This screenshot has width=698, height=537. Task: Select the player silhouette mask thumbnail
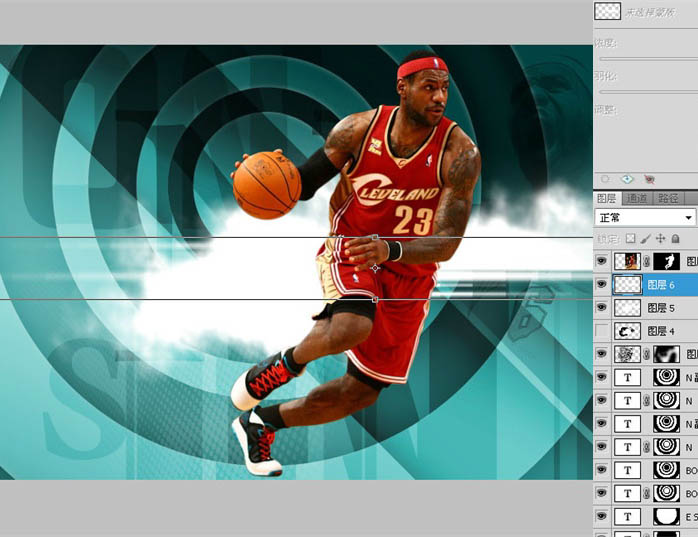click(666, 261)
